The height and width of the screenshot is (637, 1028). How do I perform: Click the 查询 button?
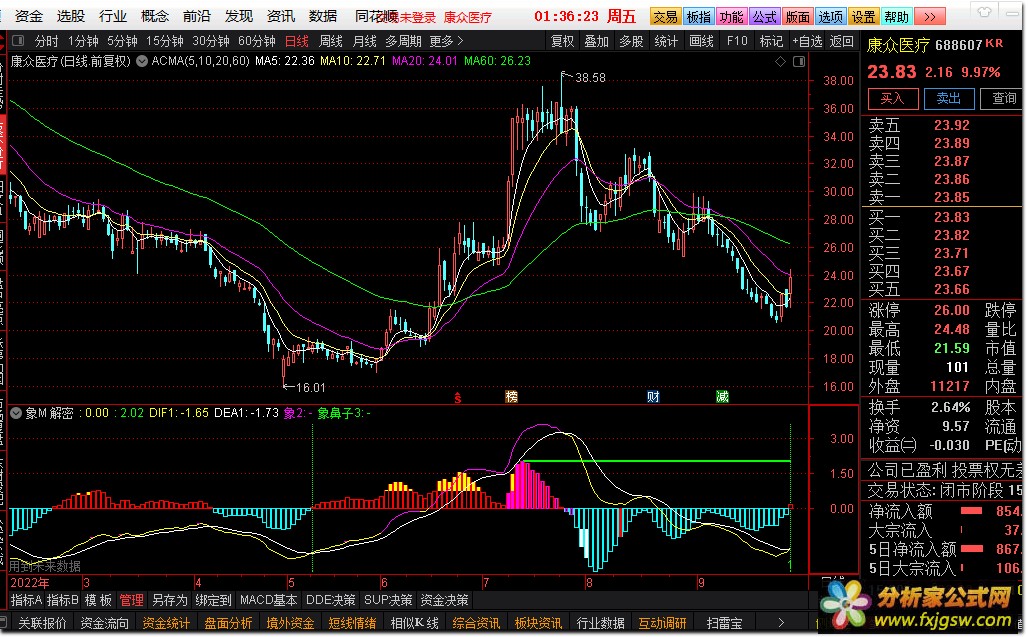pyautogui.click(x=1003, y=99)
